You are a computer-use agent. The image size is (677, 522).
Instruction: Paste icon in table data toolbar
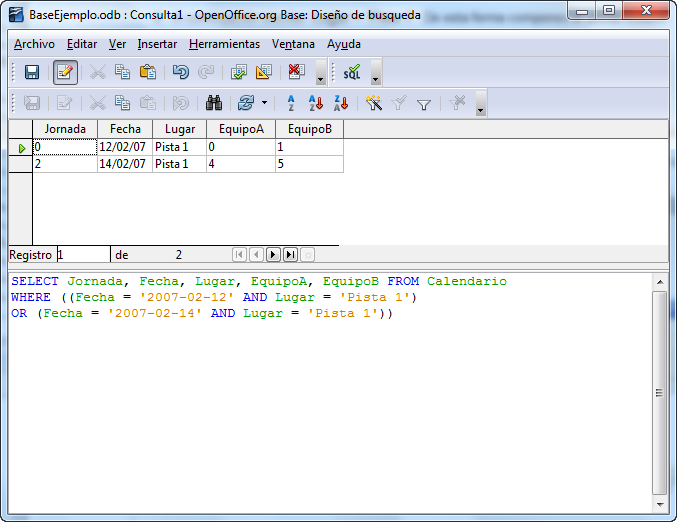(148, 103)
